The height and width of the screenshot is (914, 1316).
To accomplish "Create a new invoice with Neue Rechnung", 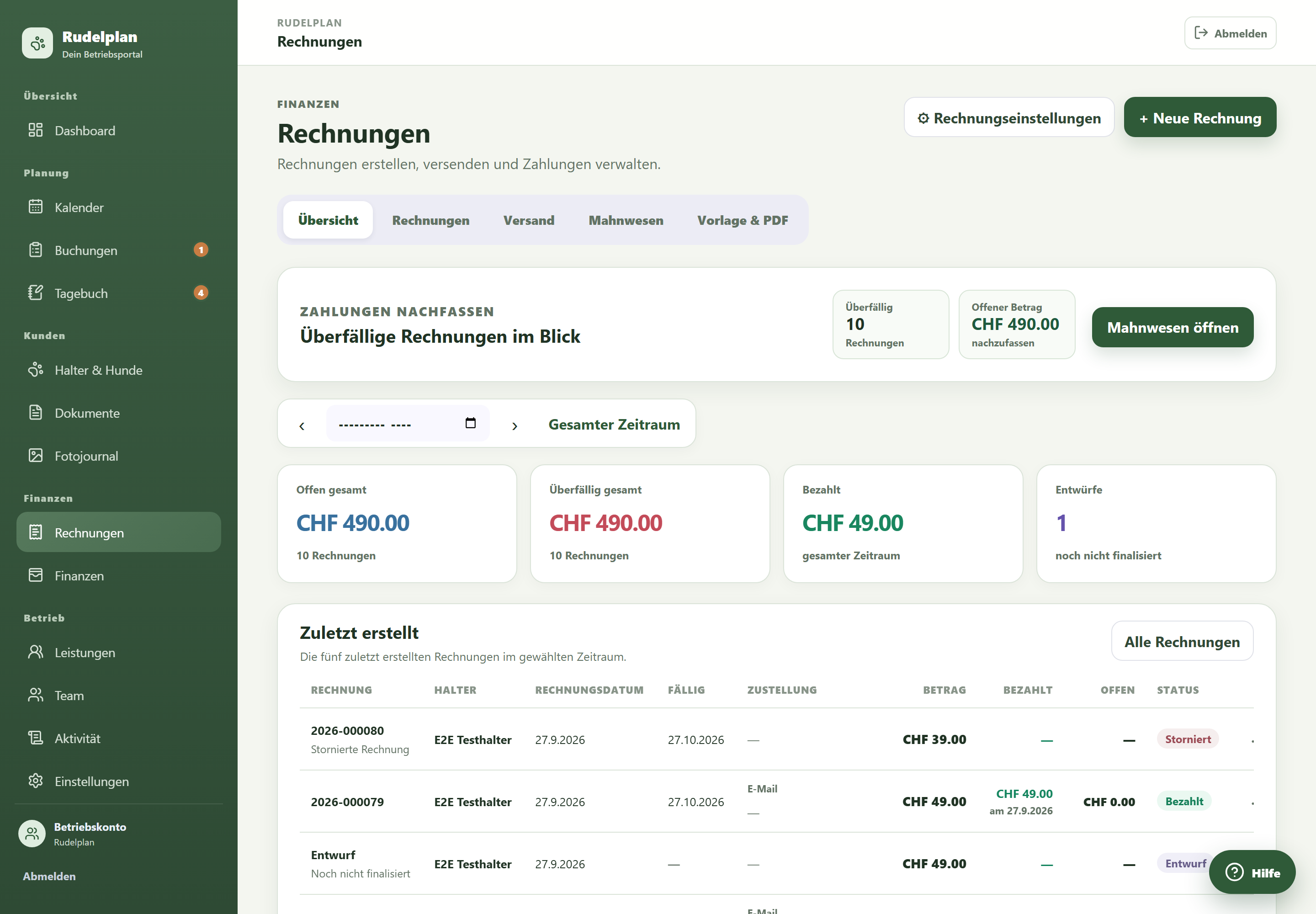I will pos(1200,117).
